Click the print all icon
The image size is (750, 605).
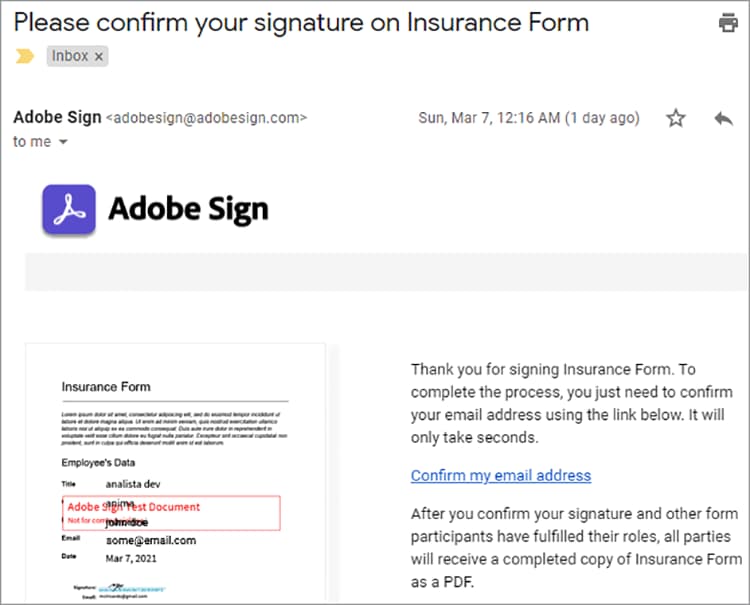[728, 23]
